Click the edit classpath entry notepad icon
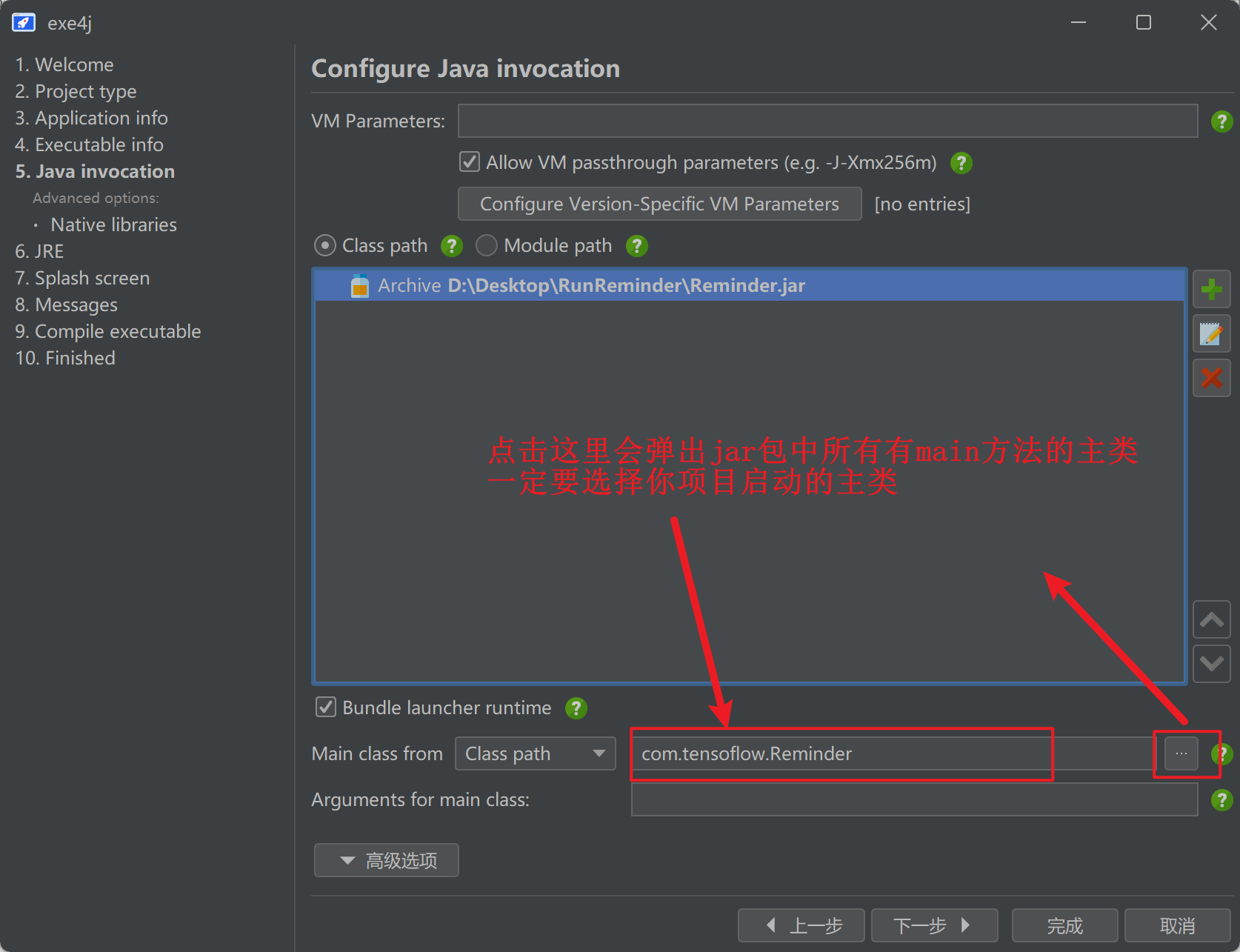The image size is (1240, 952). (1211, 334)
